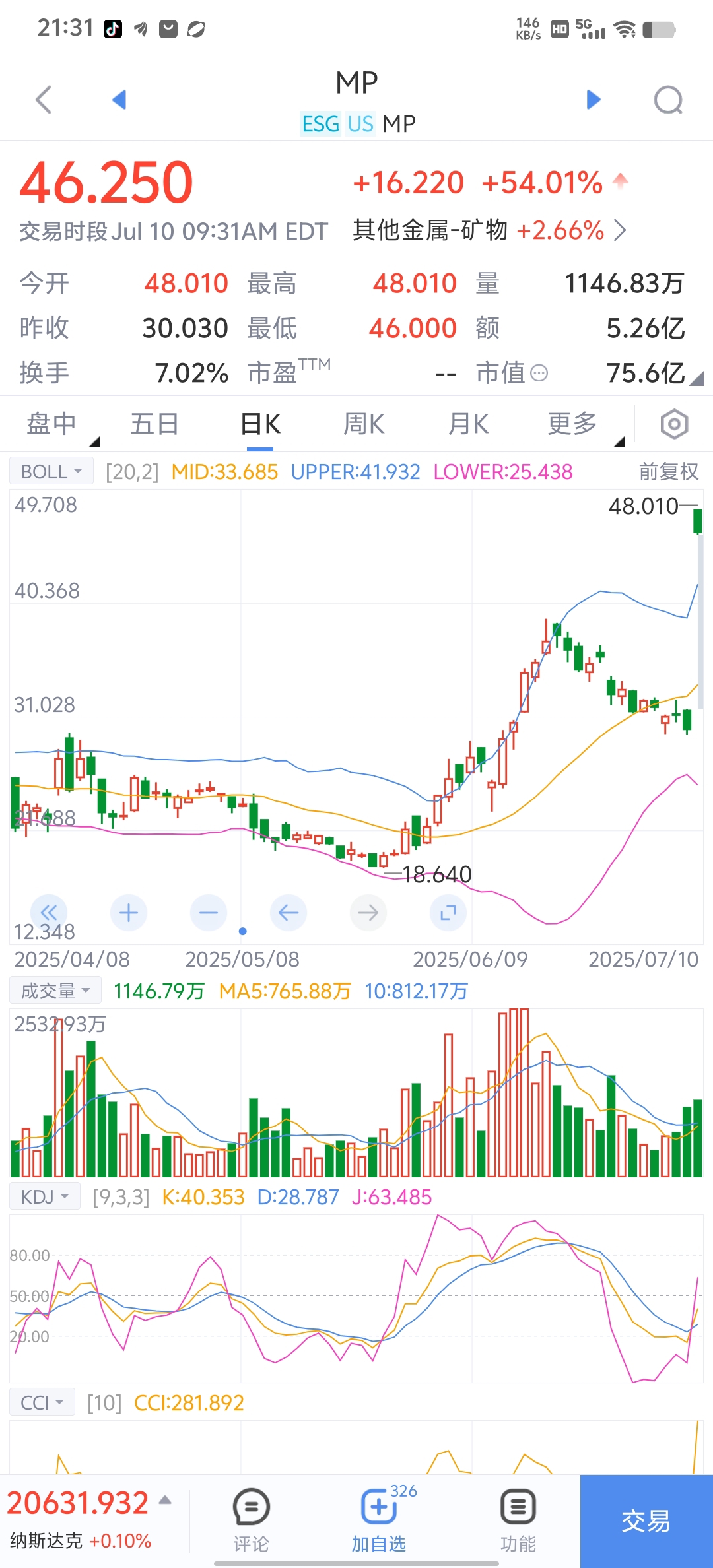Tap KDJ parameters [9,3,3]
The height and width of the screenshot is (1568, 713).
coord(121,1197)
